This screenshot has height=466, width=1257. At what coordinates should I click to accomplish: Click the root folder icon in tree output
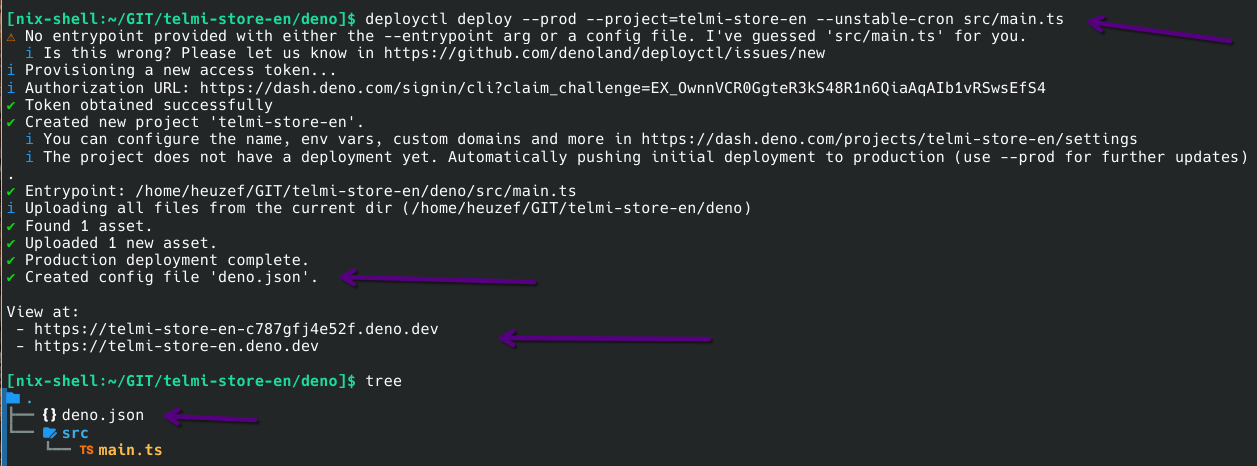pos(12,399)
